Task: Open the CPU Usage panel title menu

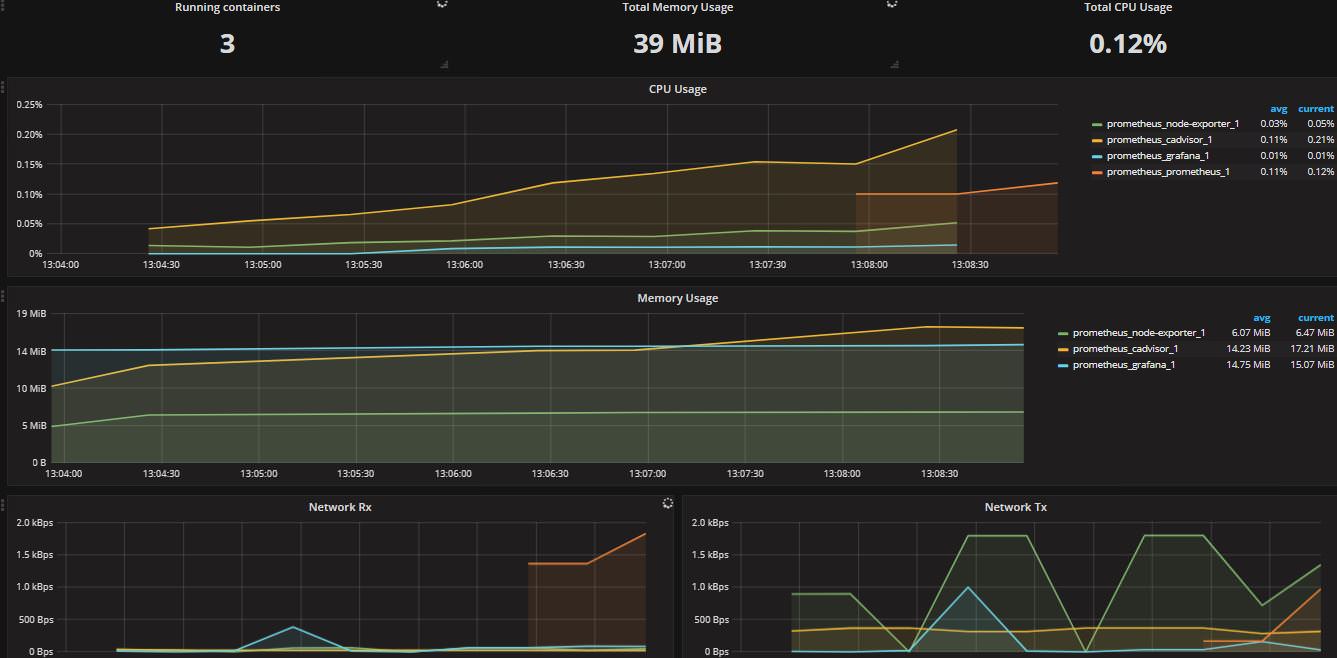Action: point(677,89)
